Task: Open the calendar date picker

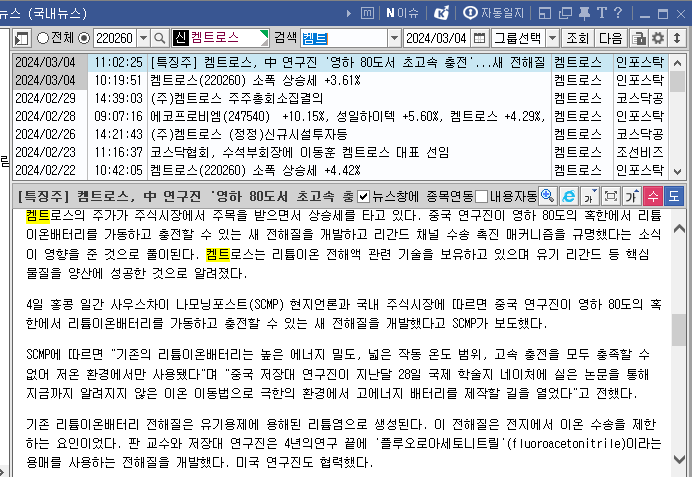Action: click(479, 38)
